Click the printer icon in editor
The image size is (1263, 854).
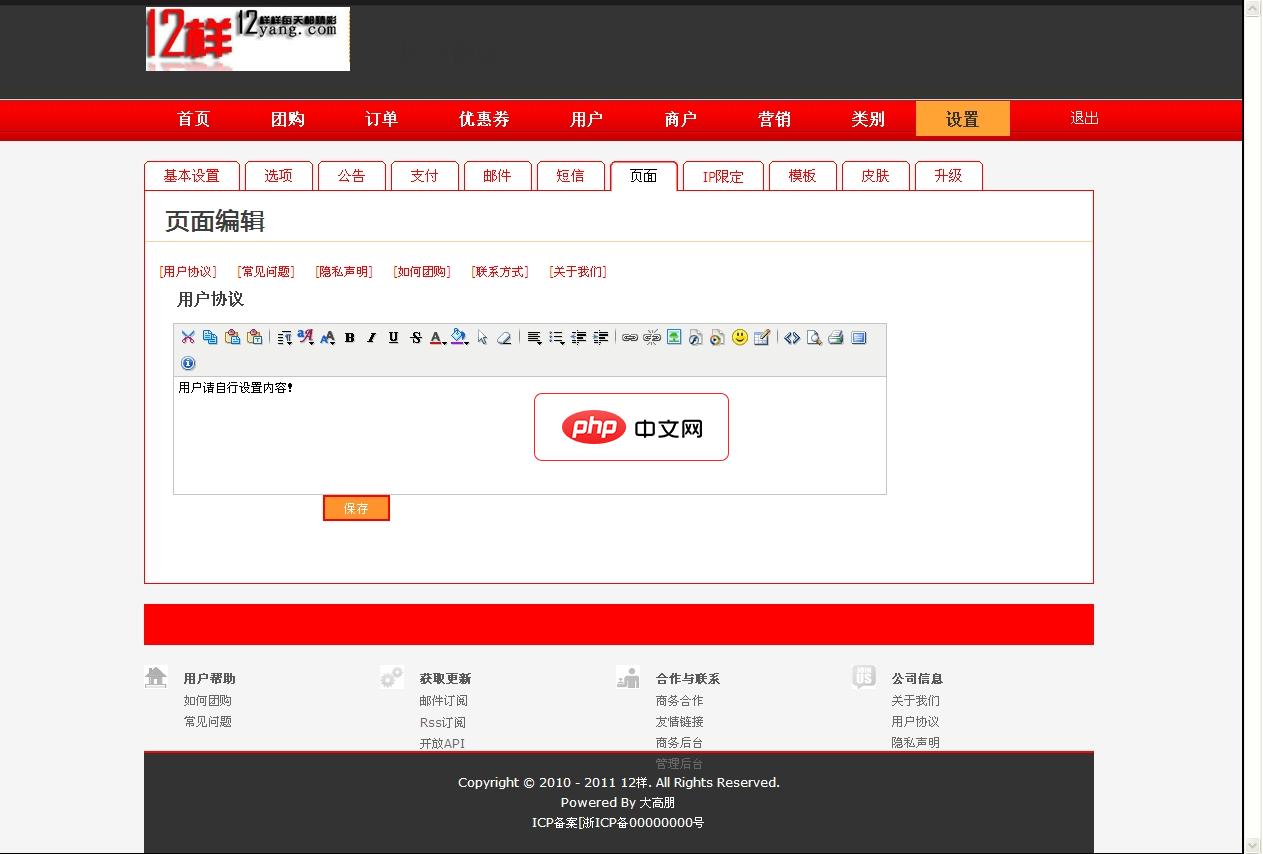coord(836,338)
